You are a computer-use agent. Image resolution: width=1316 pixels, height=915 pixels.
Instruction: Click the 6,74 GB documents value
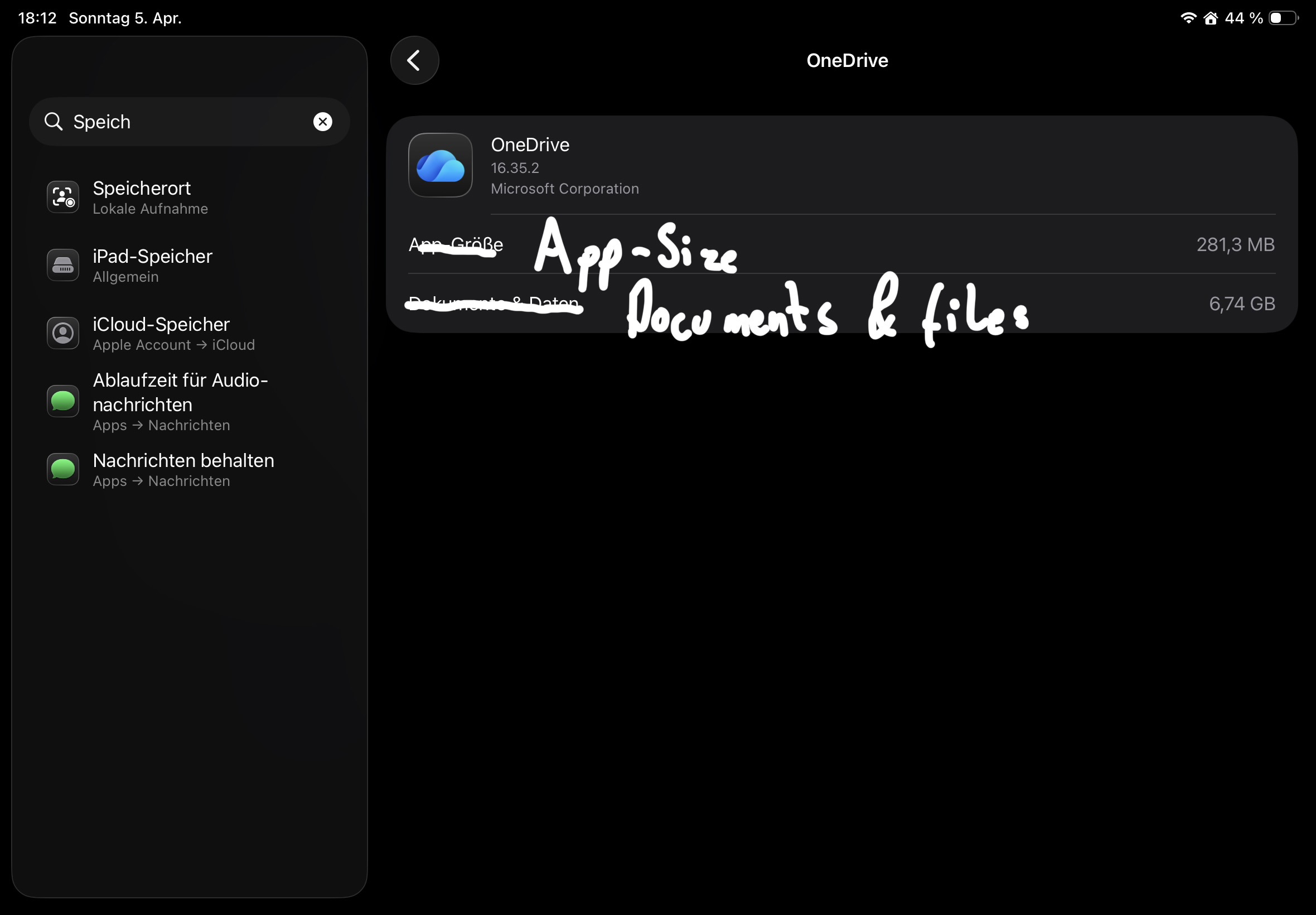[x=1241, y=304]
